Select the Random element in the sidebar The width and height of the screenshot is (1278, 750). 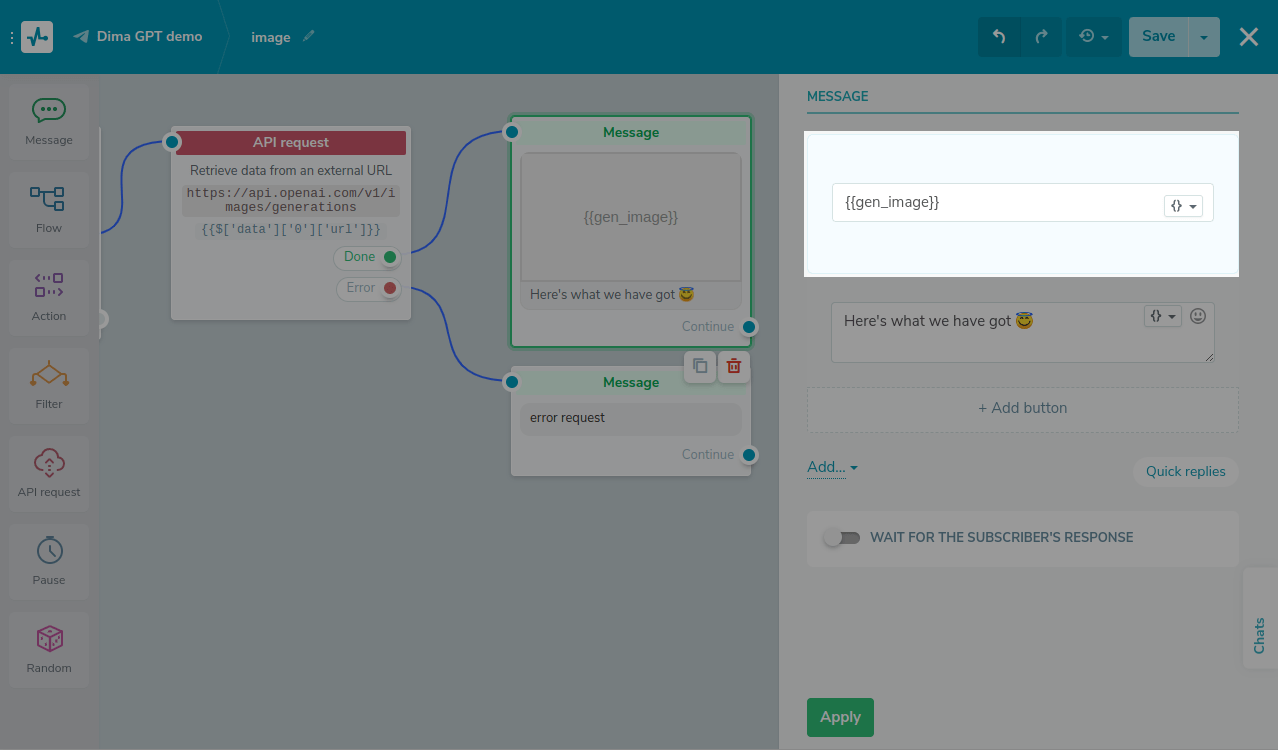pyautogui.click(x=48, y=649)
